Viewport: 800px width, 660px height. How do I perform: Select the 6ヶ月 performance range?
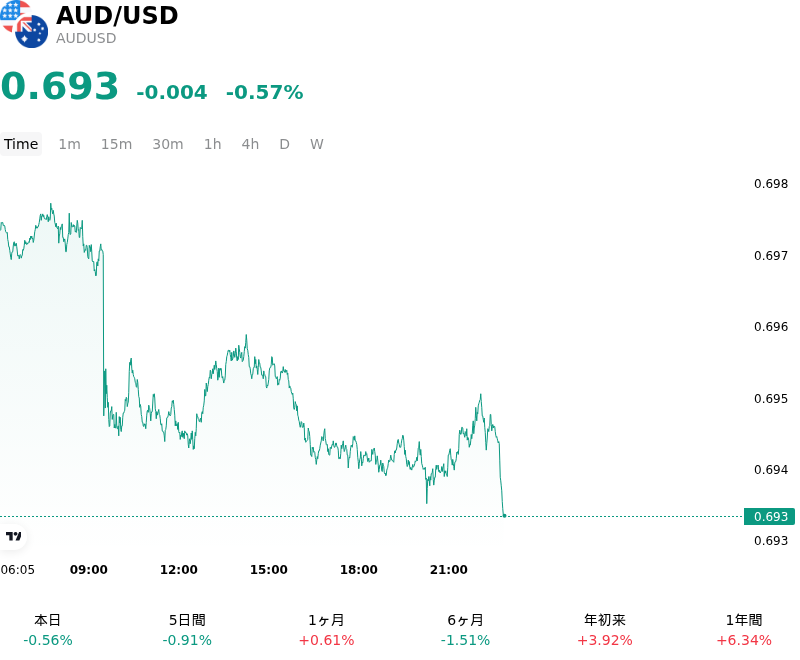click(x=465, y=630)
